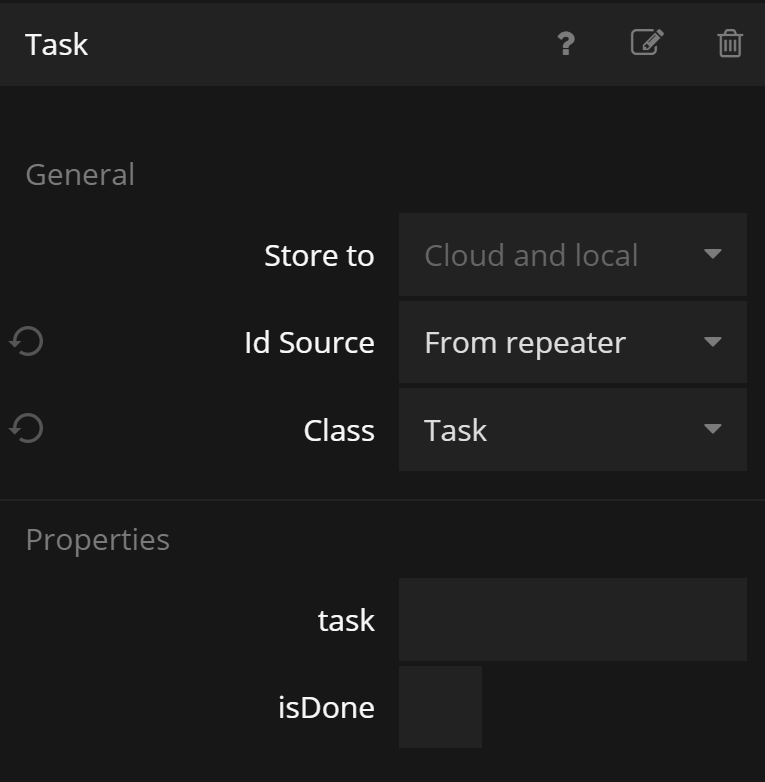Click into the task property input field
The image size is (765, 782).
(572, 620)
